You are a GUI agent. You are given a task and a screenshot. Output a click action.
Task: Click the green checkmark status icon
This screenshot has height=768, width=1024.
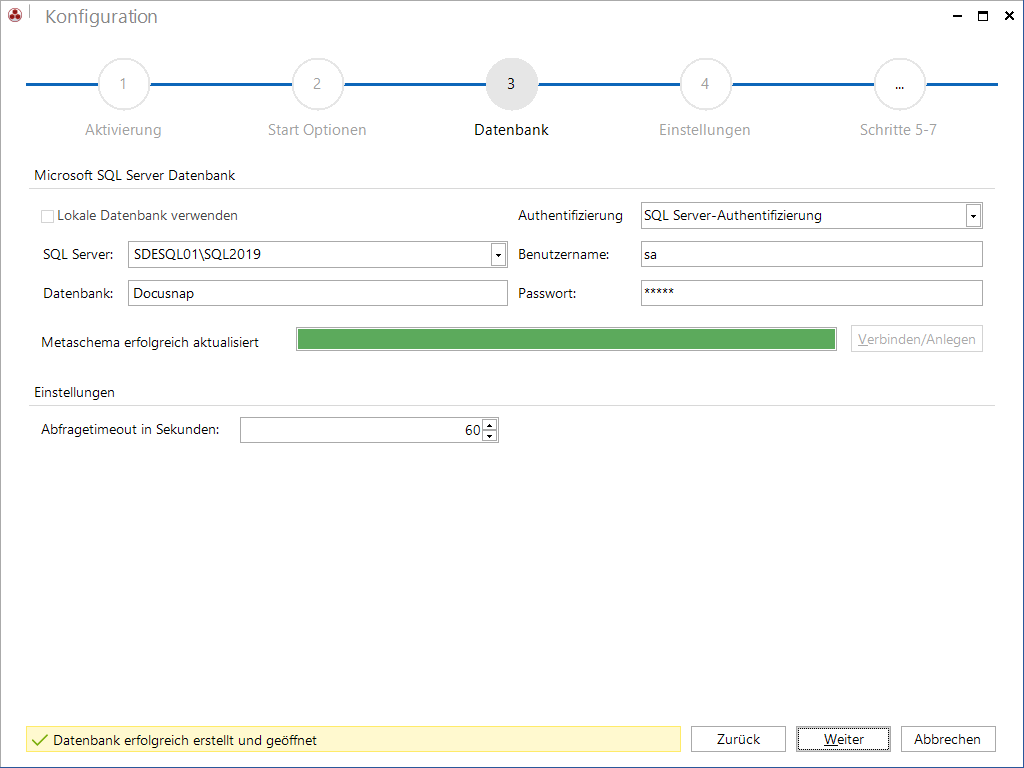tap(40, 740)
